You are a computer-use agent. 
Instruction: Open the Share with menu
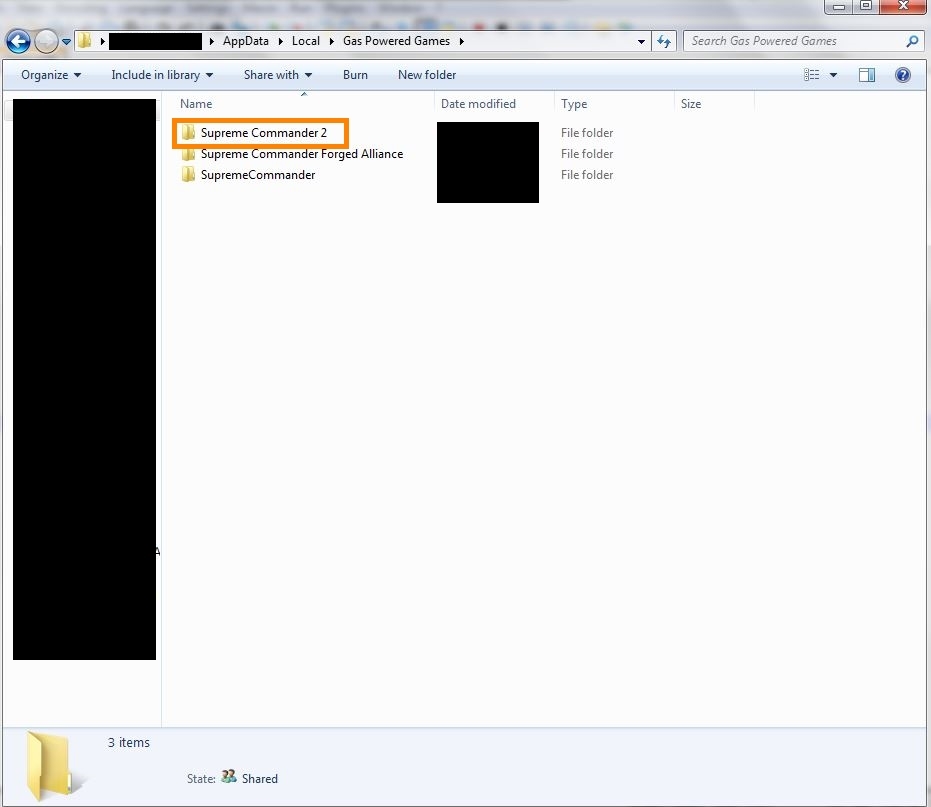(278, 75)
